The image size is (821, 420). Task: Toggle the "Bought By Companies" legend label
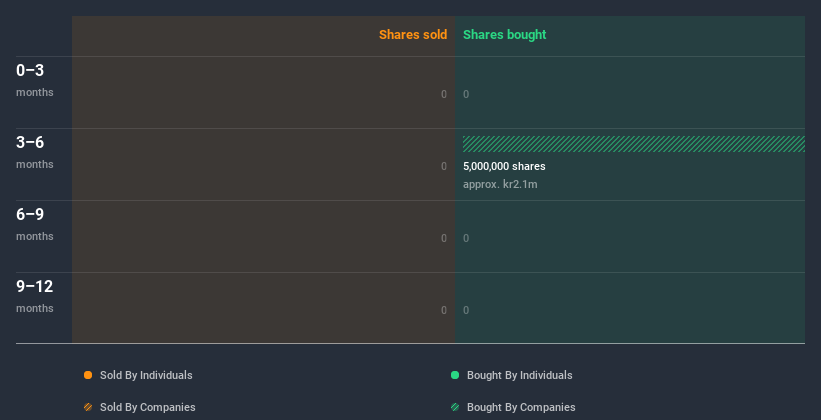click(521, 407)
